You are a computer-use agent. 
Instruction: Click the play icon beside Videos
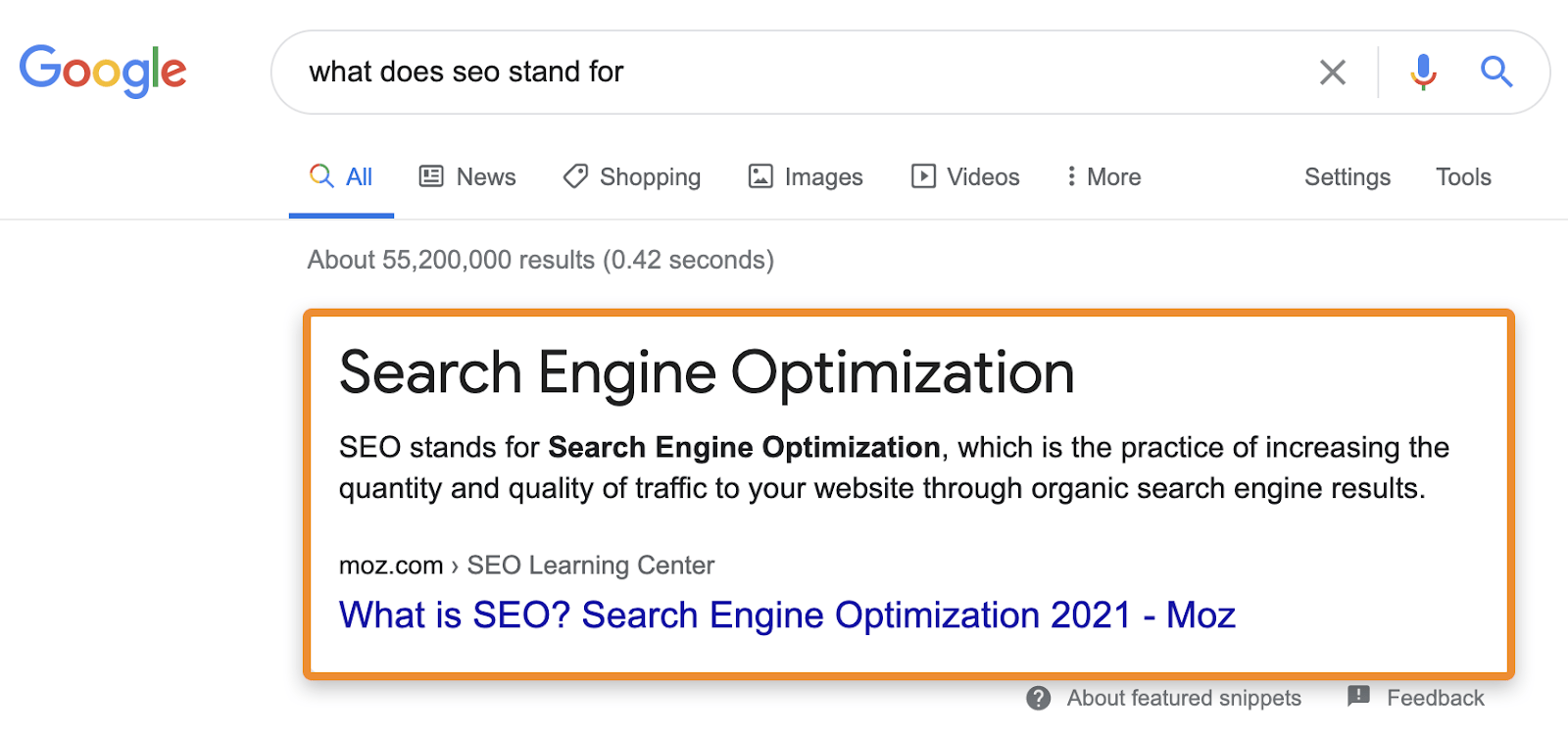pos(923,176)
